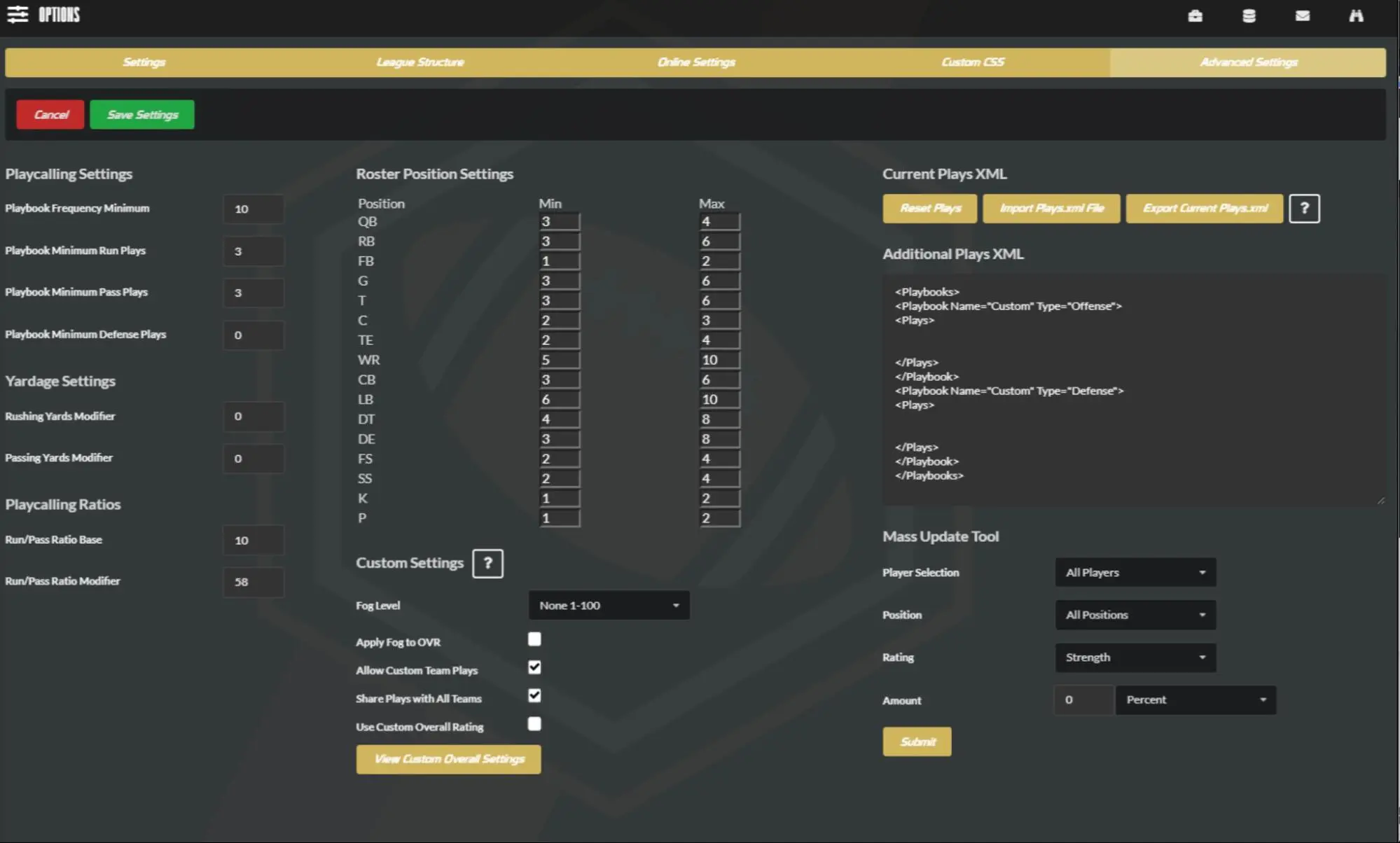
Task: Click the RB Max roster field
Action: (x=719, y=242)
